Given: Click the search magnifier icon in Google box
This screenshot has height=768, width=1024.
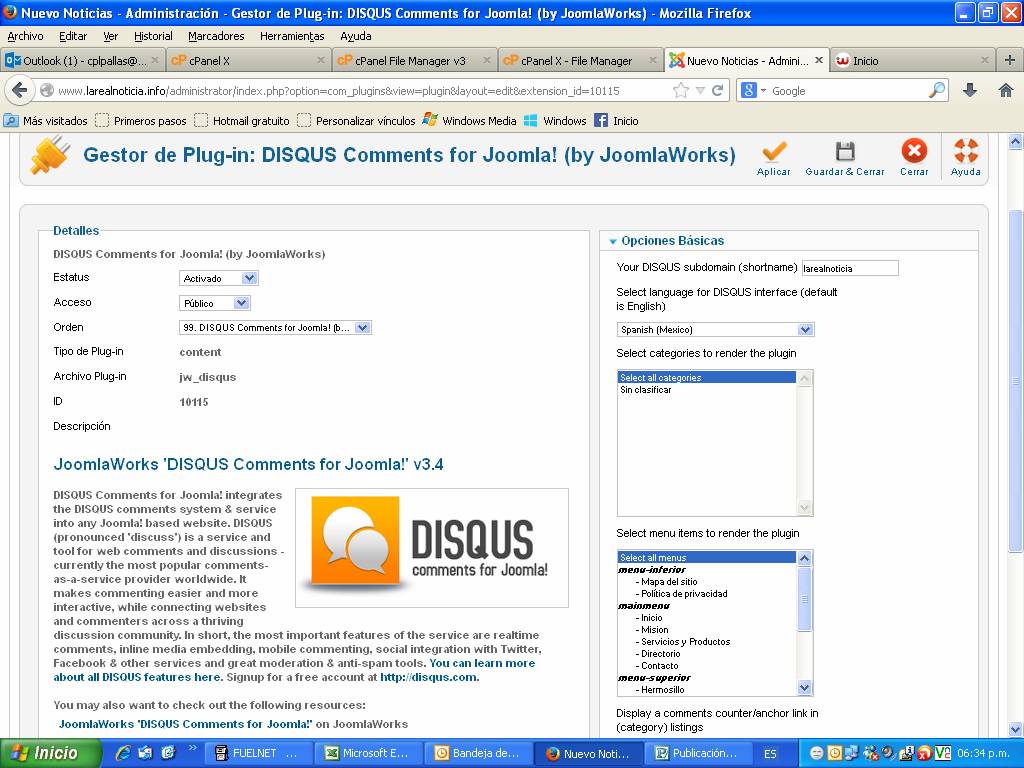Looking at the screenshot, I should [x=936, y=90].
